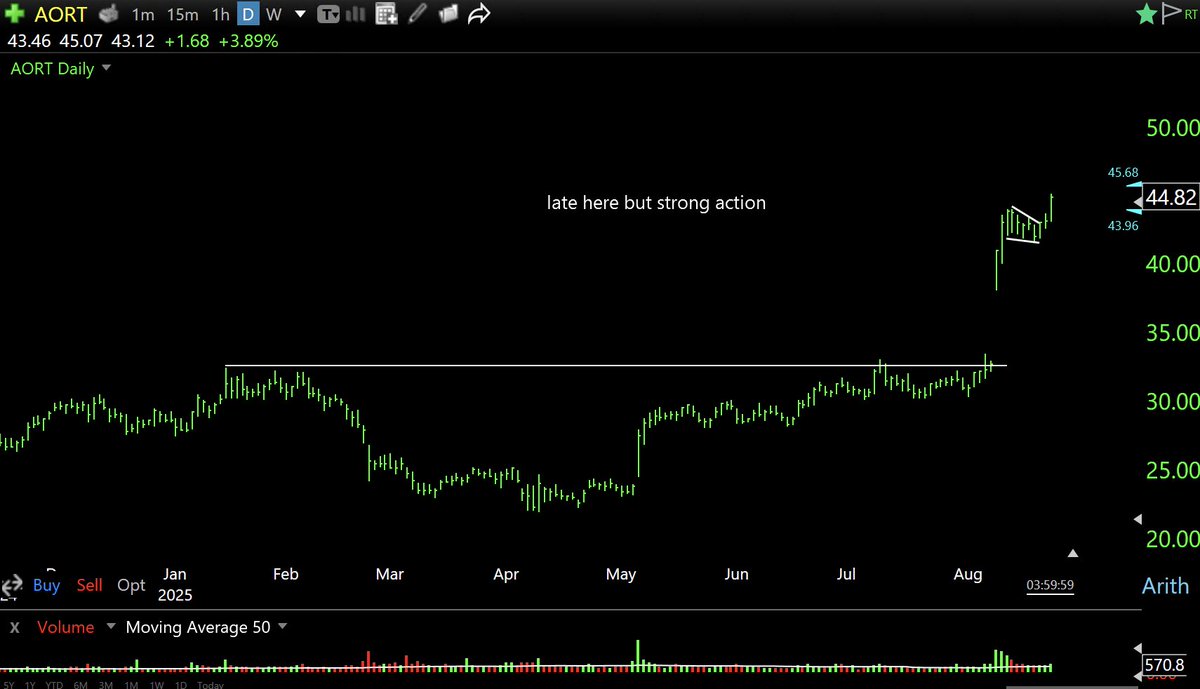
Task: Click the Buy button
Action: 47,585
